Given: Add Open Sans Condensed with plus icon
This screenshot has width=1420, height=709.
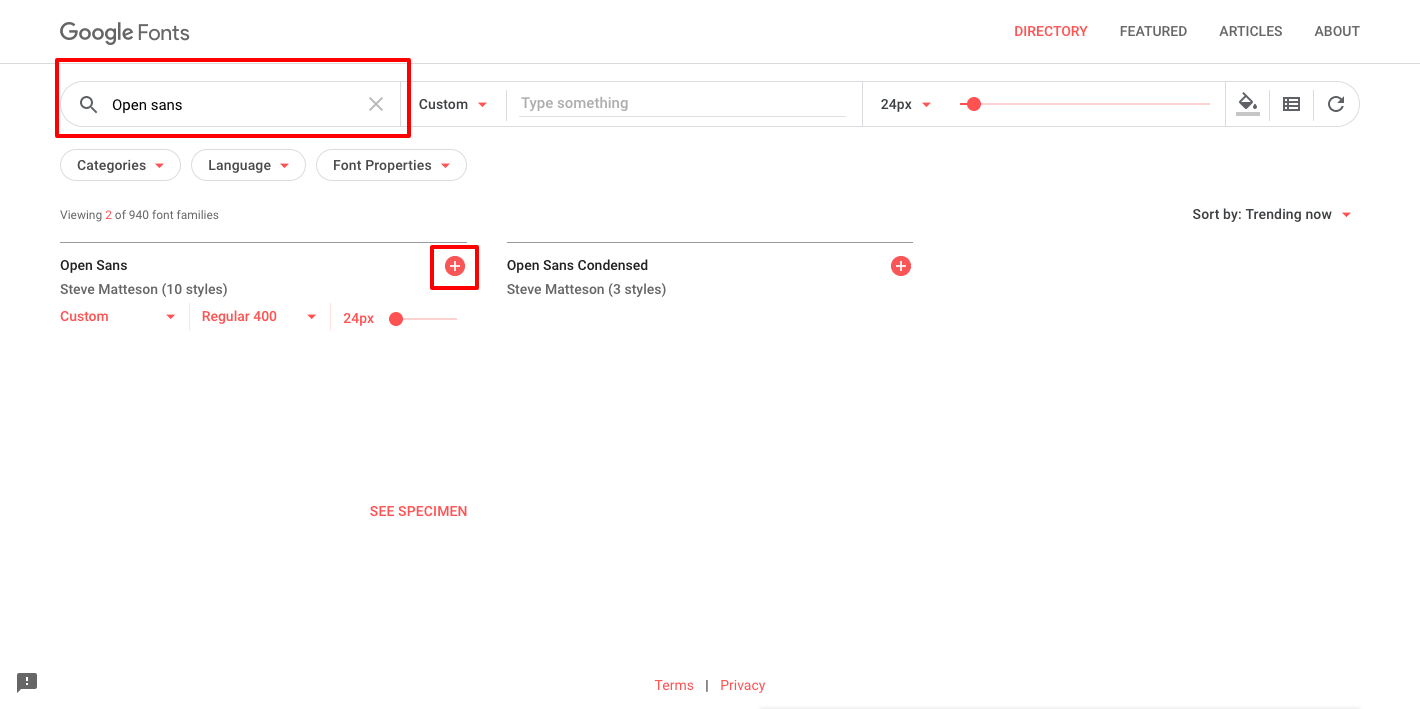Looking at the screenshot, I should point(901,266).
